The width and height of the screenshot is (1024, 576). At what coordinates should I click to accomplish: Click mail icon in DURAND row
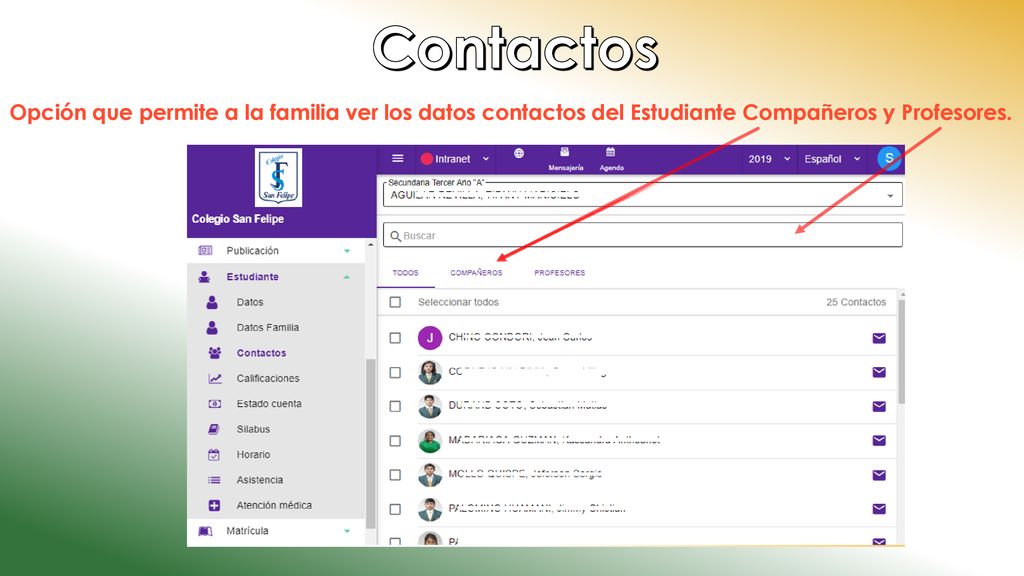879,406
